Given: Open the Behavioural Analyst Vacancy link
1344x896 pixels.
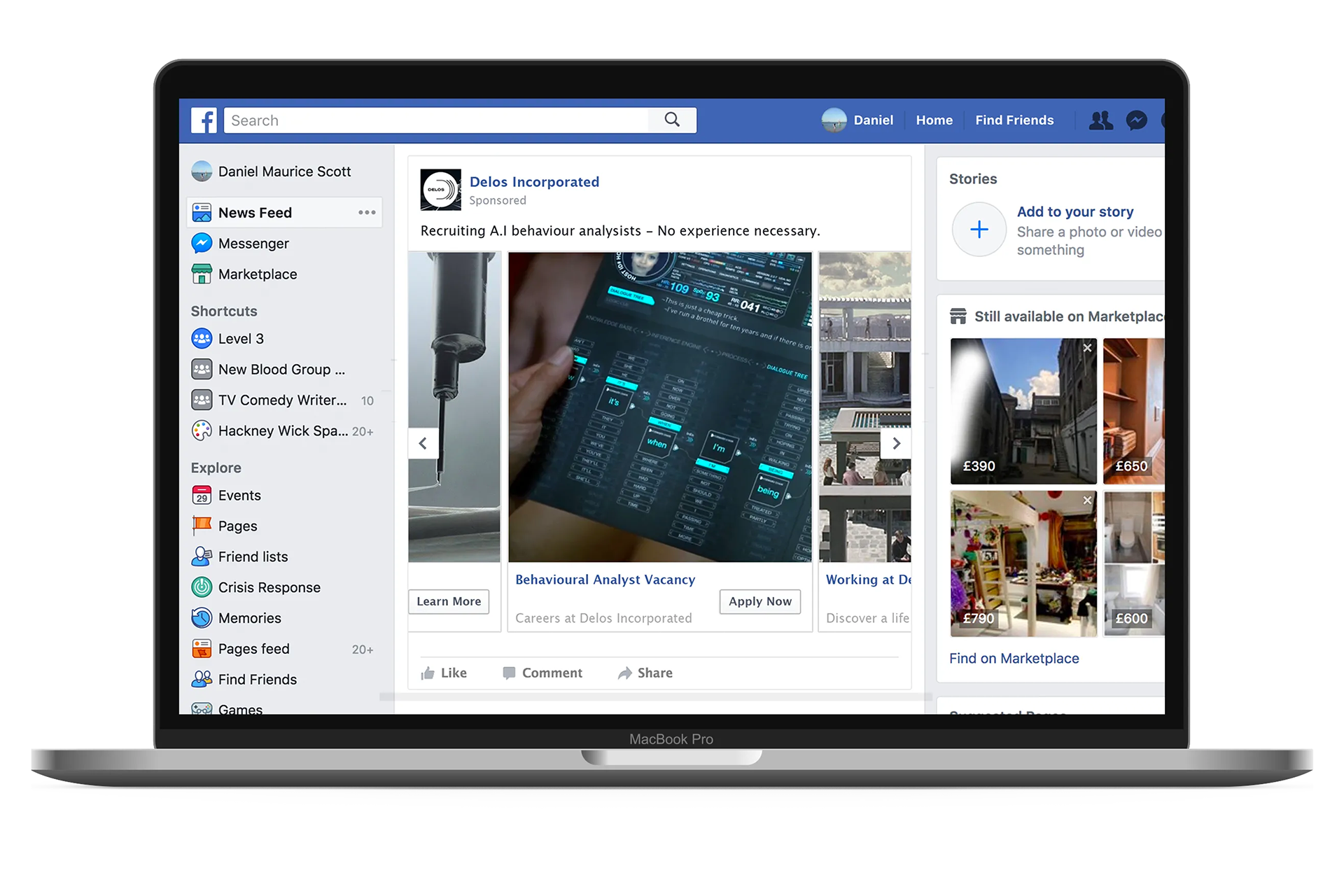Looking at the screenshot, I should 605,580.
